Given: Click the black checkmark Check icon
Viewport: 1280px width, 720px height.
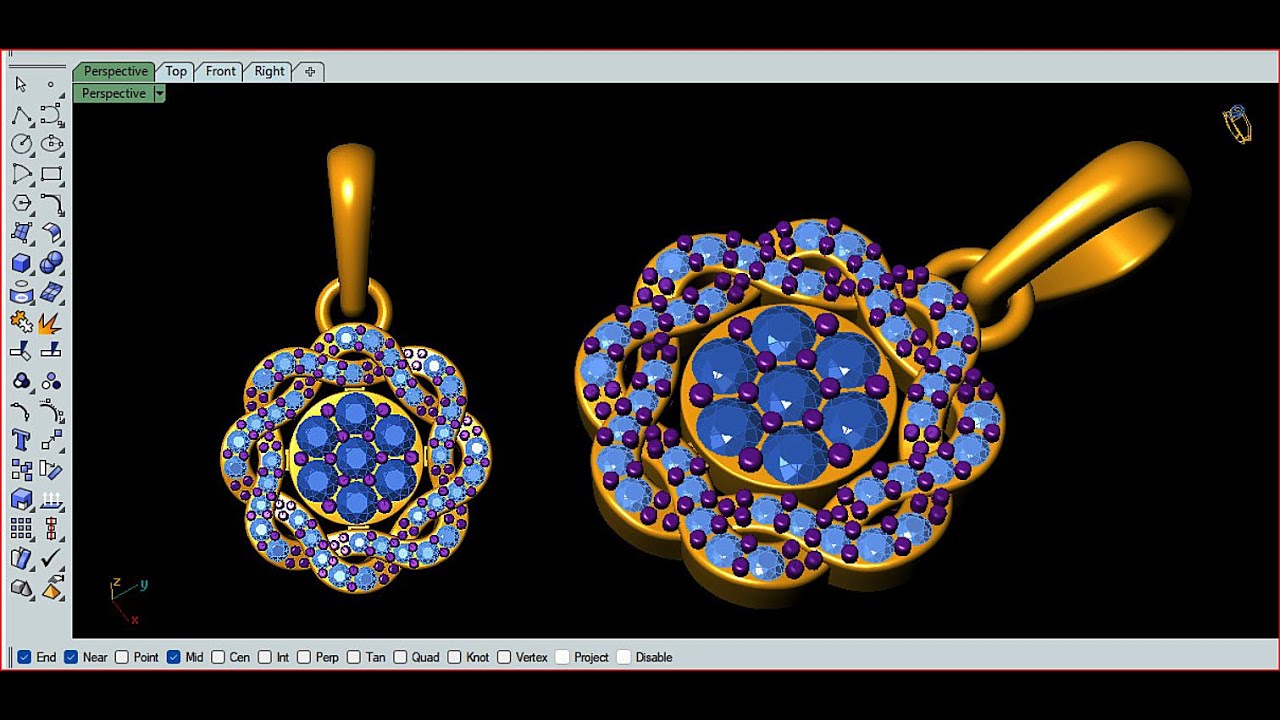Looking at the screenshot, I should pyautogui.click(x=51, y=558).
